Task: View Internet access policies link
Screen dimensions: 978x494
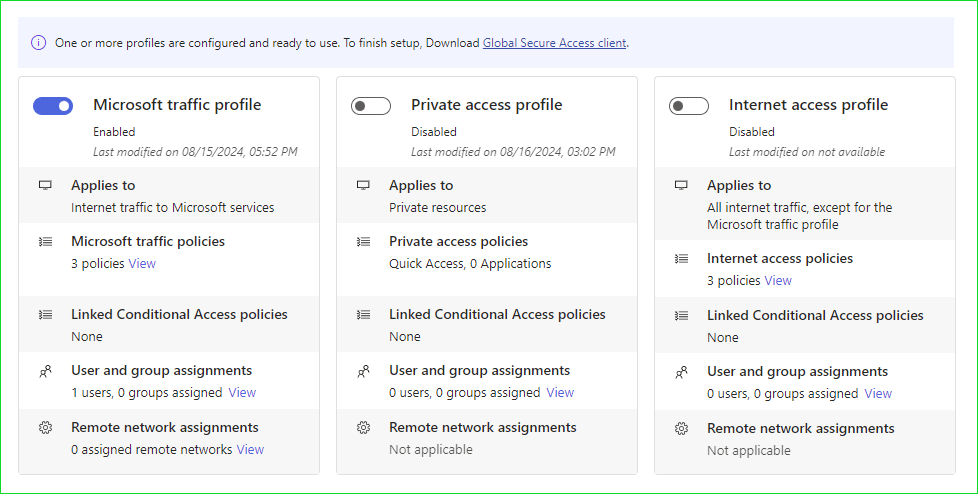Action: point(778,281)
